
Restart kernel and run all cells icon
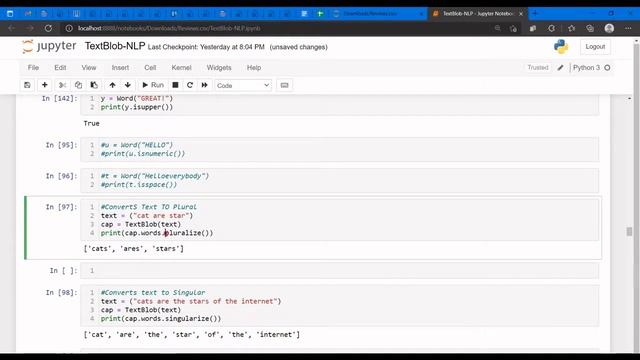click(204, 85)
